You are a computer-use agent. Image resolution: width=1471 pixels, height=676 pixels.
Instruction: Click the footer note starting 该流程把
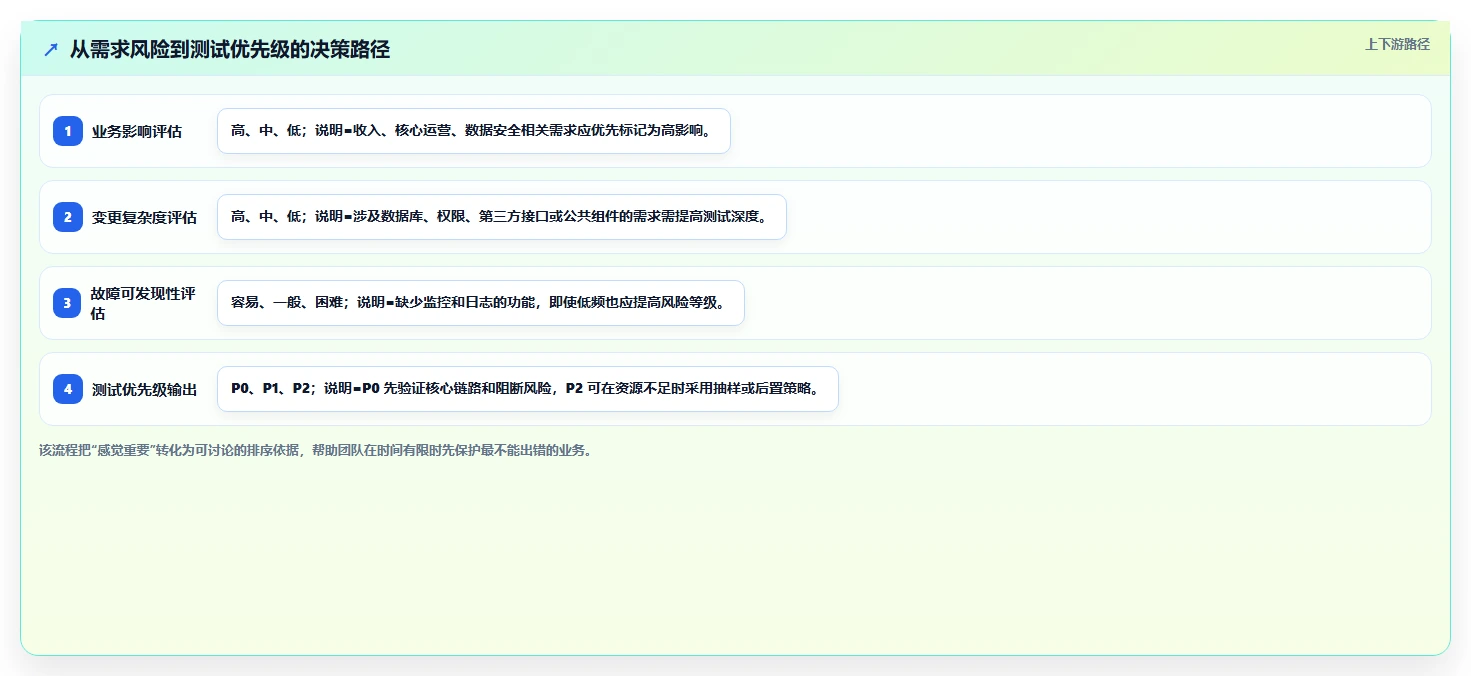point(316,450)
